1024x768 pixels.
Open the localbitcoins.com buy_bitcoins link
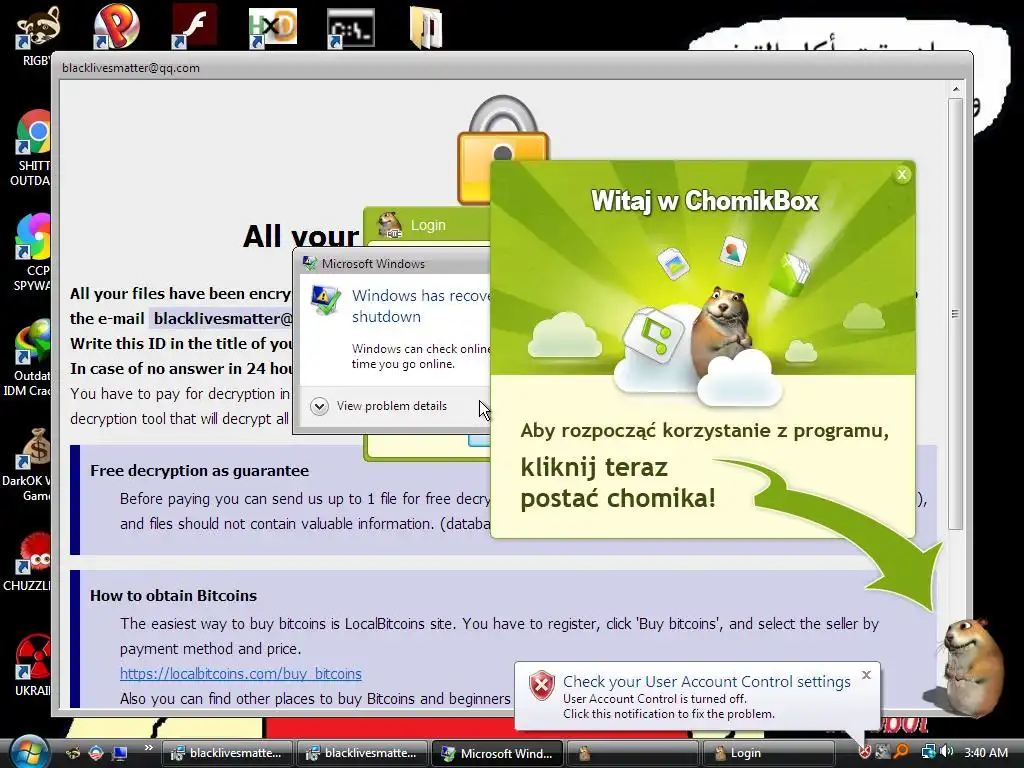coord(240,673)
